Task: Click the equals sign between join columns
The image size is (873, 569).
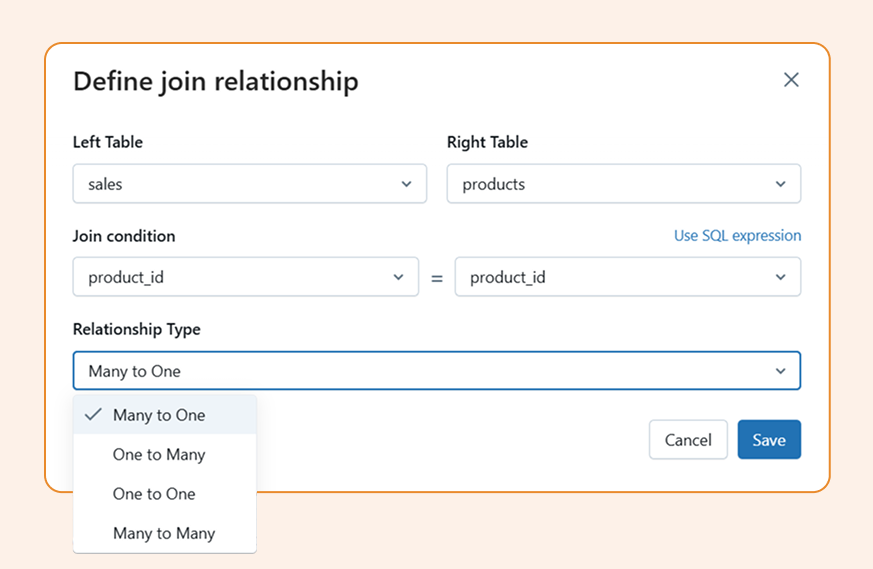Action: (x=437, y=278)
